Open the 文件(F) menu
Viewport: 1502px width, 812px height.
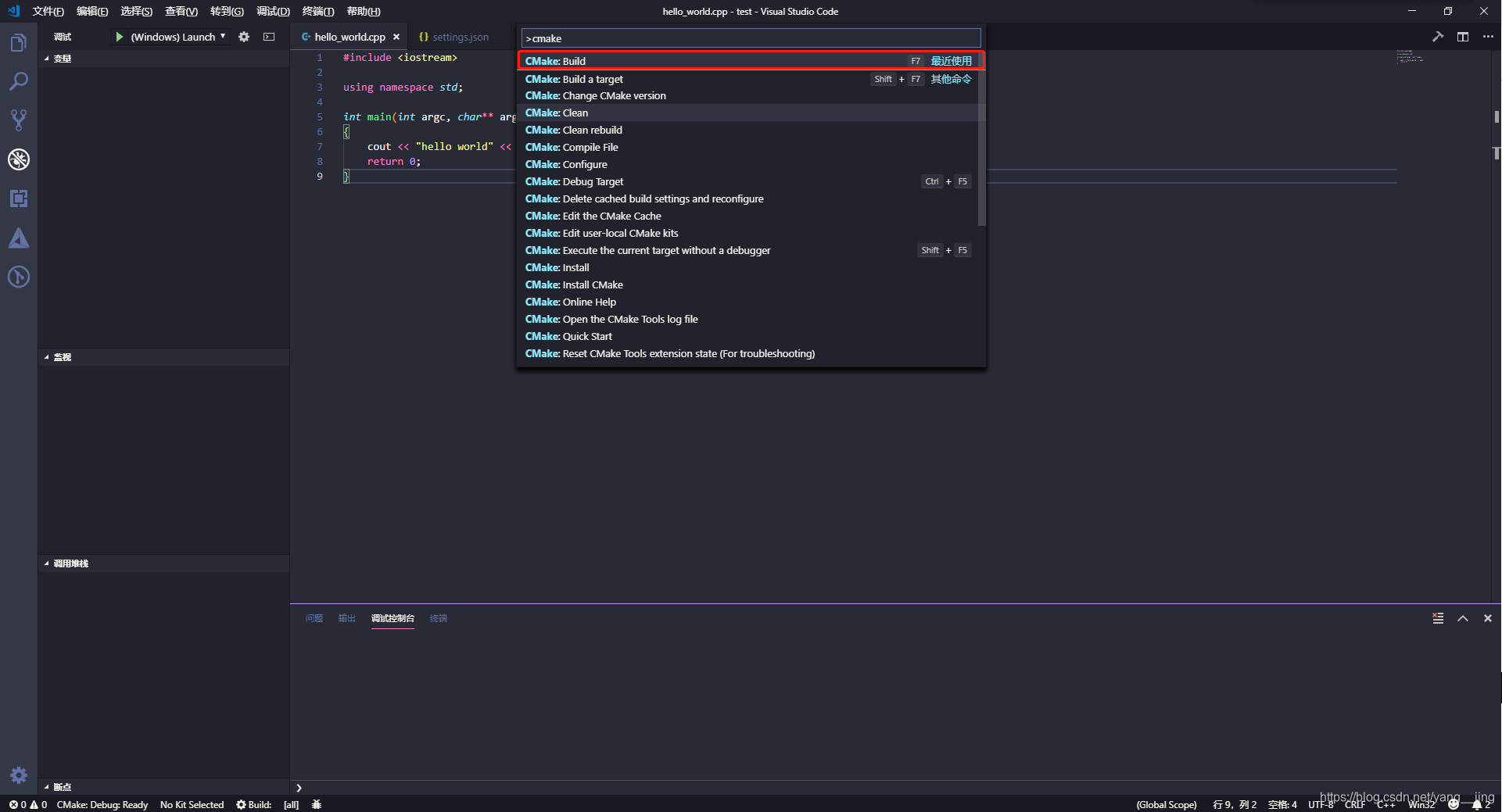(x=48, y=11)
